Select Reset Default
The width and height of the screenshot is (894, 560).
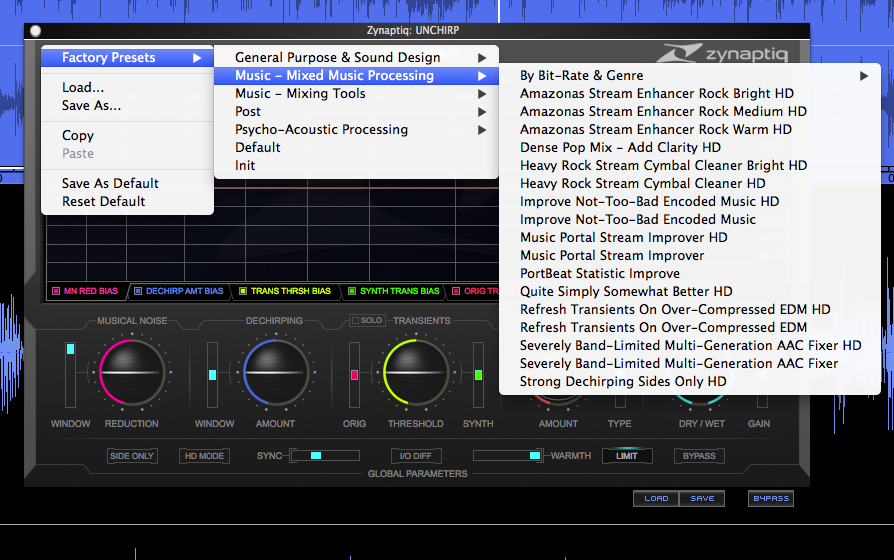pos(128,201)
